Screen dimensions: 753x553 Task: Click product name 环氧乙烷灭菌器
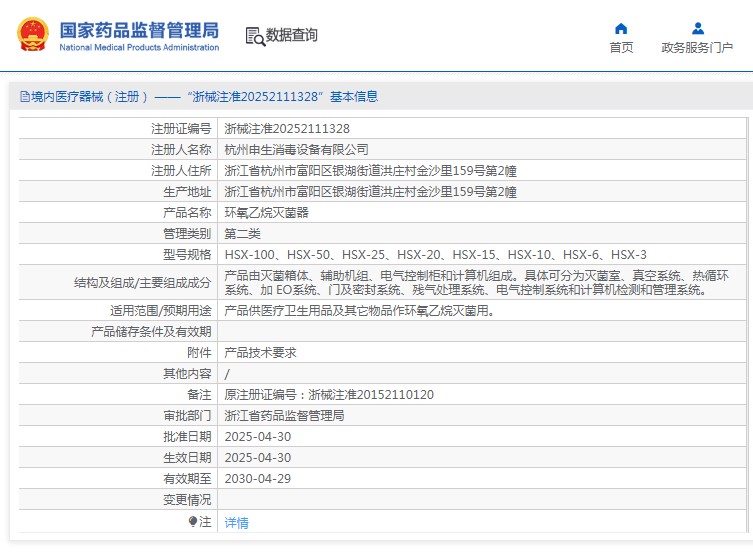pos(266,212)
